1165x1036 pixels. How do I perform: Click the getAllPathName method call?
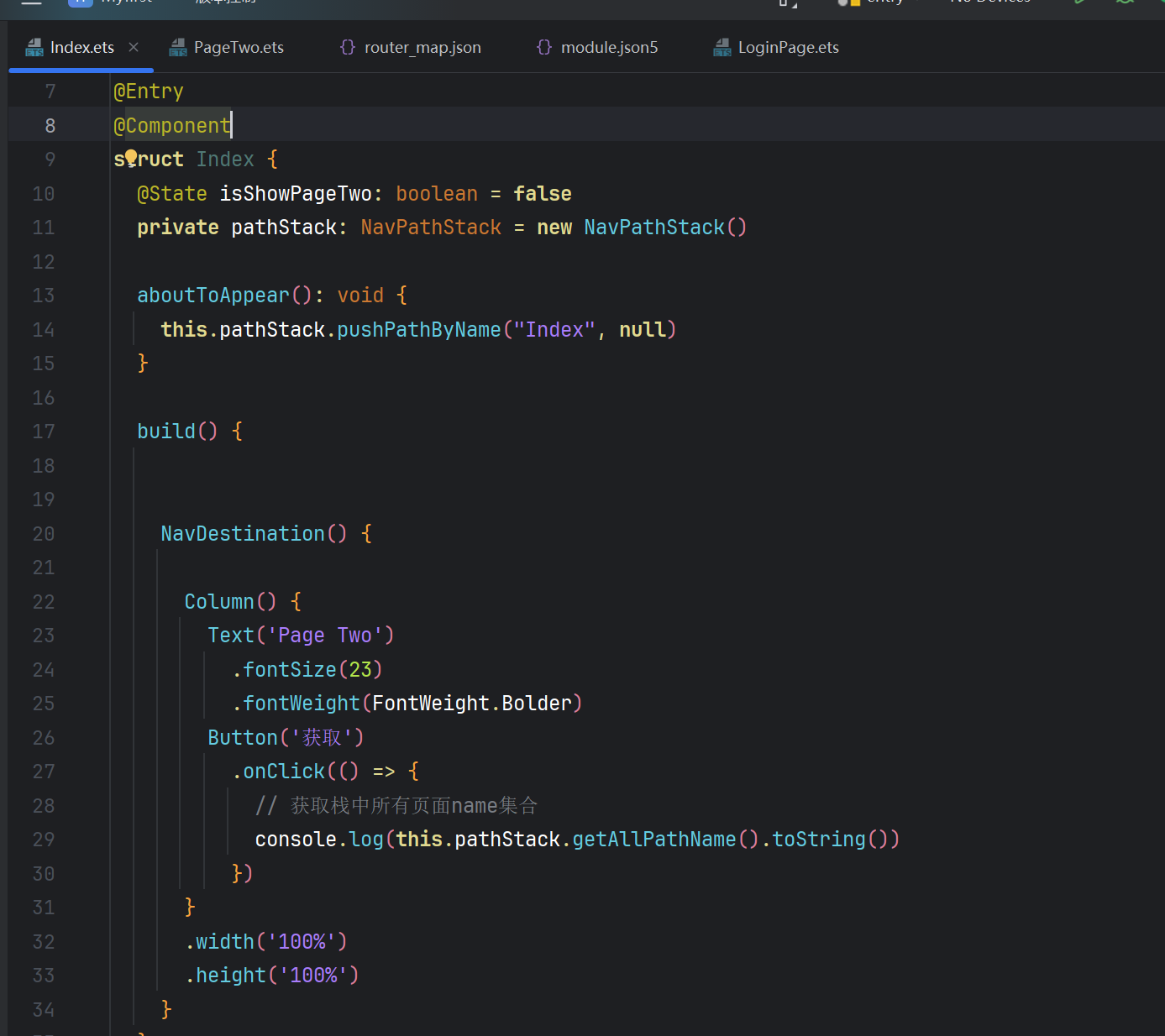tap(653, 840)
